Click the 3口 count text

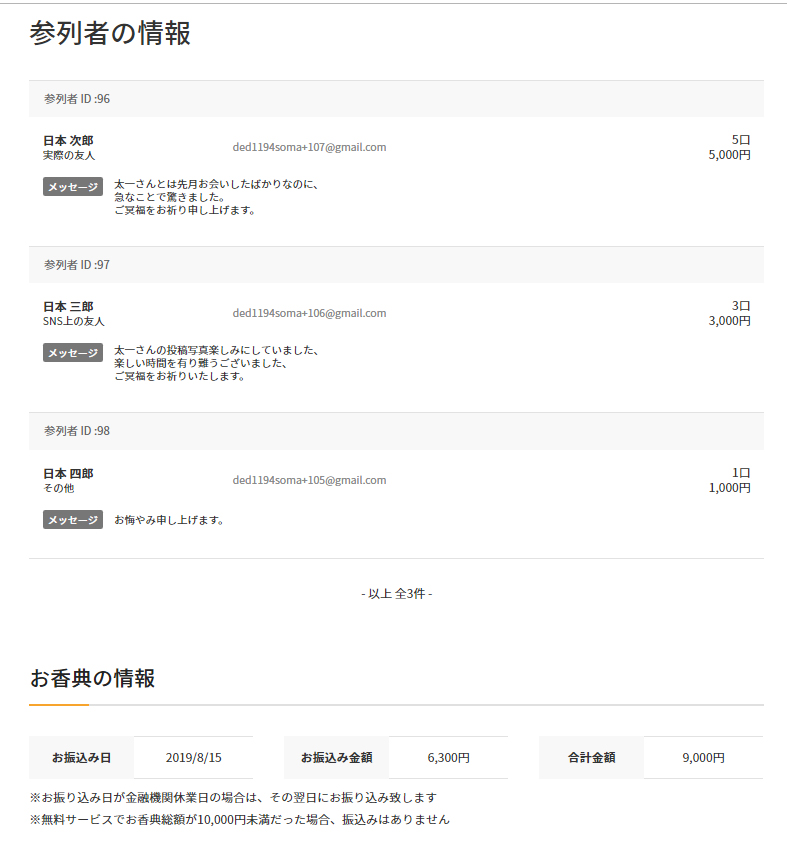[x=741, y=306]
